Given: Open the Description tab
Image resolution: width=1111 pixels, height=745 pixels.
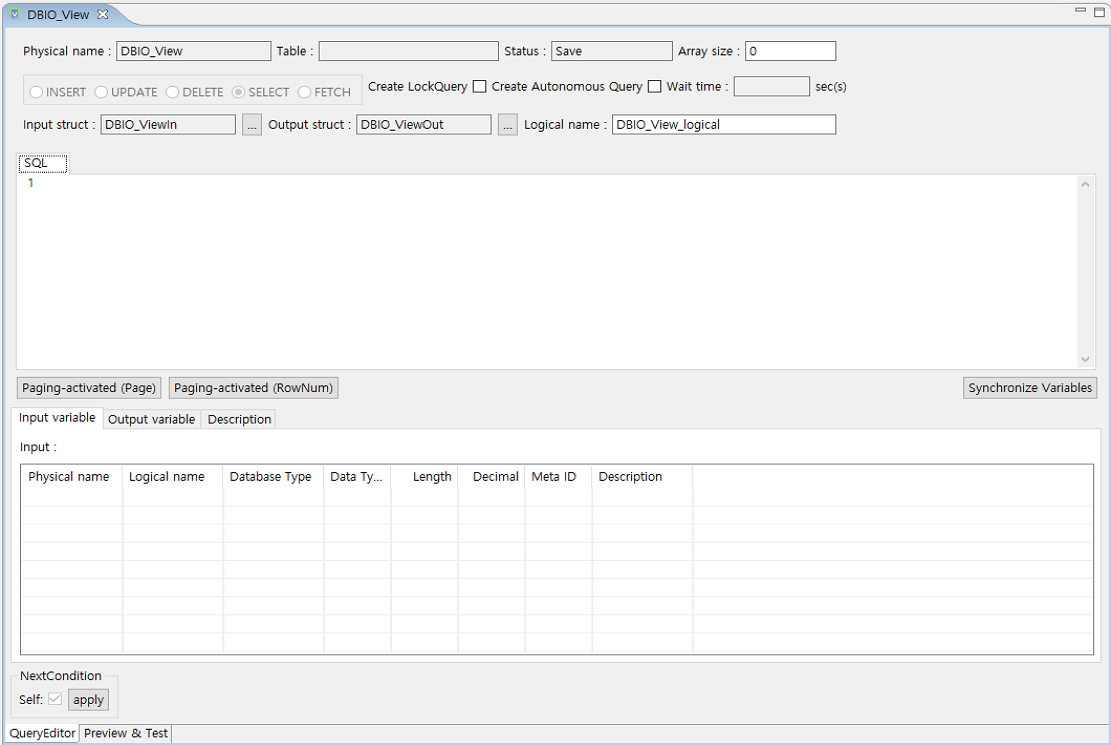Looking at the screenshot, I should tap(239, 419).
